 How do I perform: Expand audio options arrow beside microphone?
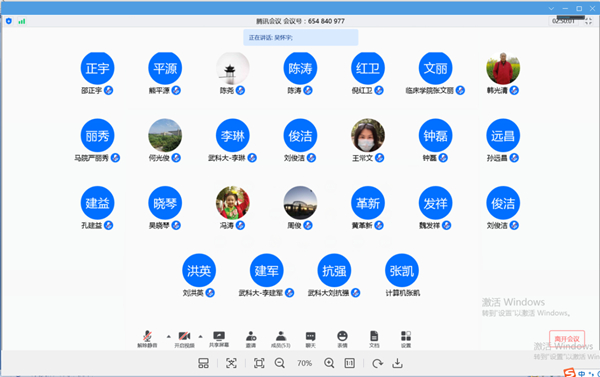(168, 336)
